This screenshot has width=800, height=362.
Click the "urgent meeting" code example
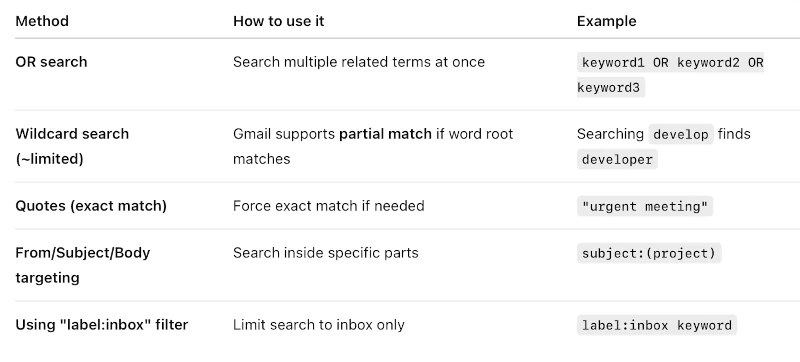pos(645,206)
